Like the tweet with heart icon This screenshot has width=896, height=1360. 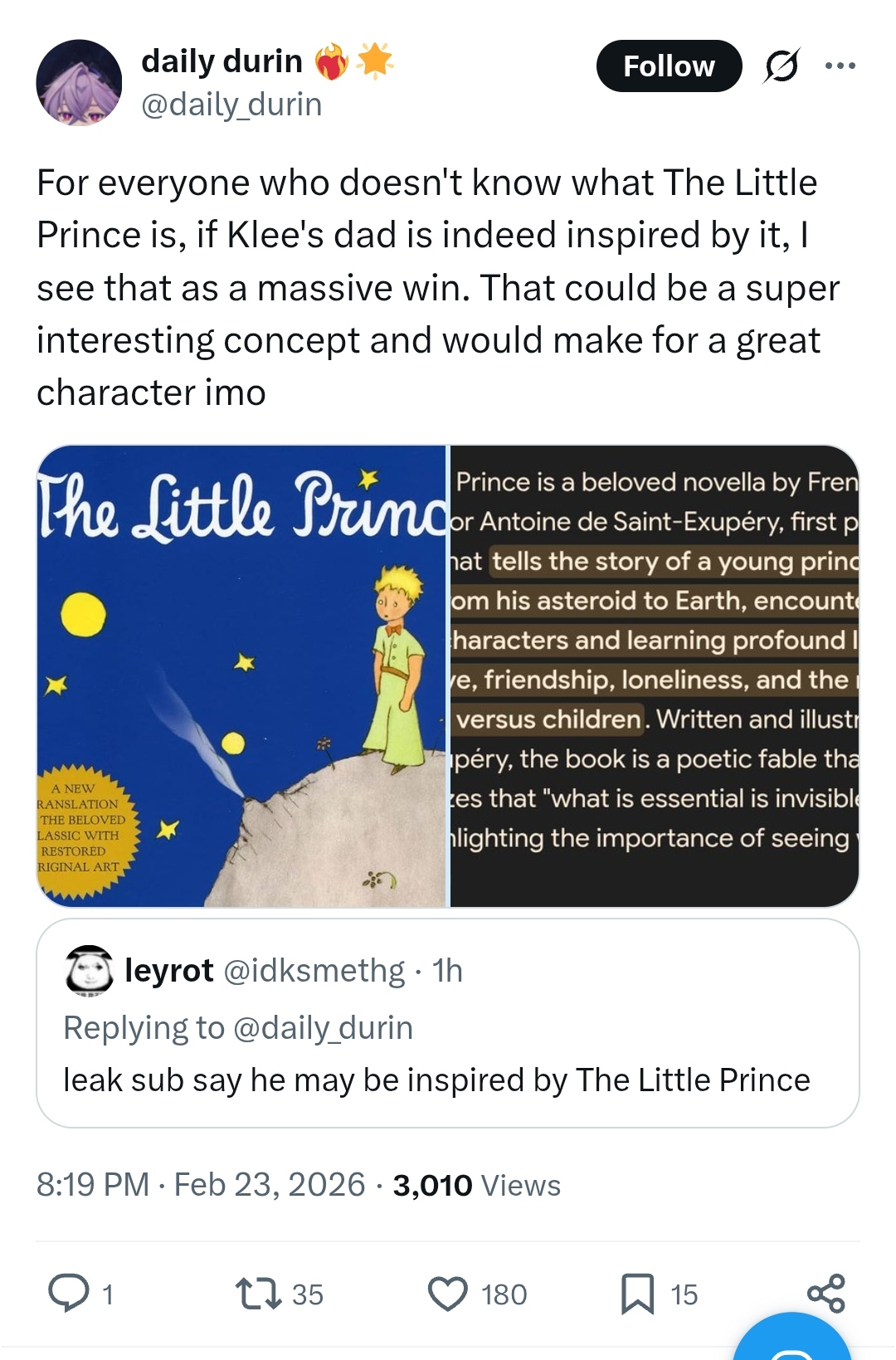(x=448, y=1293)
